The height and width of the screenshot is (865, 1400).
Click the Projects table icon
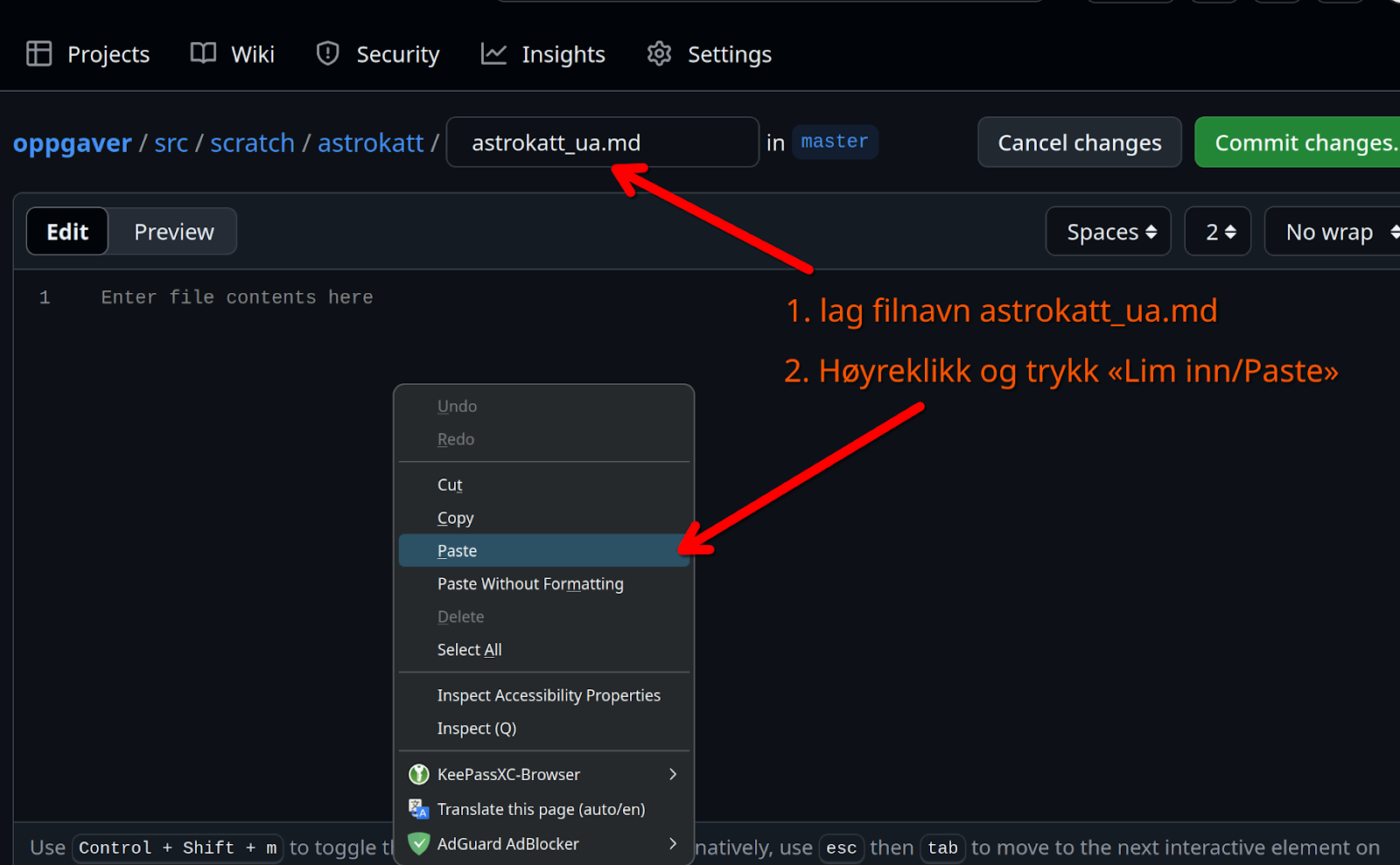[39, 54]
